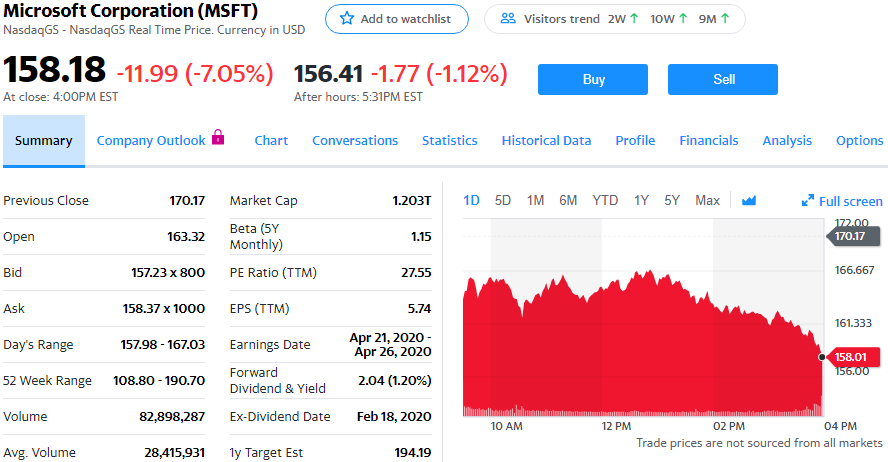Select the 5D chart range
The width and height of the screenshot is (888, 462).
point(503,201)
